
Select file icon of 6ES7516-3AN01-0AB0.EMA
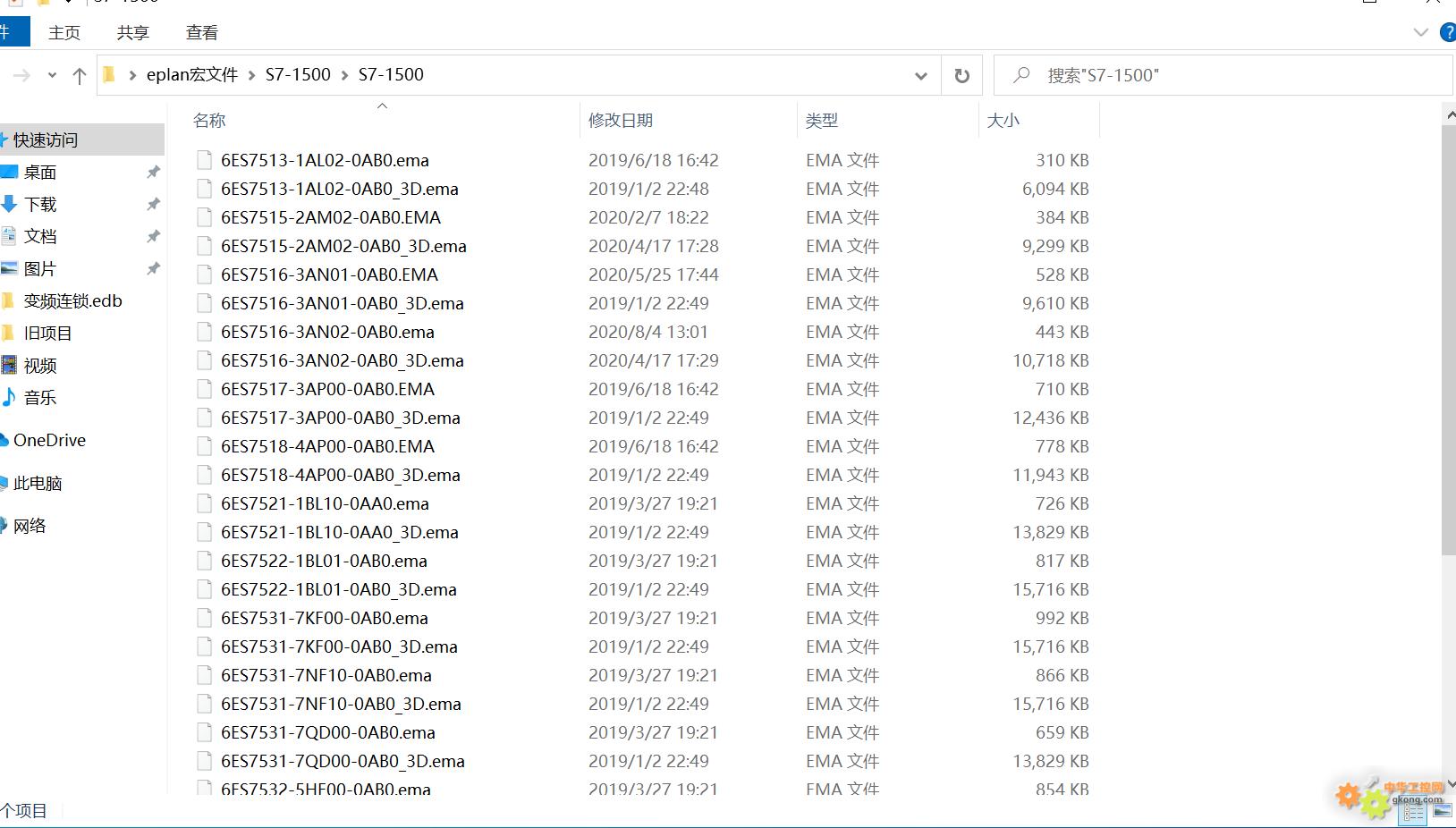(204, 275)
